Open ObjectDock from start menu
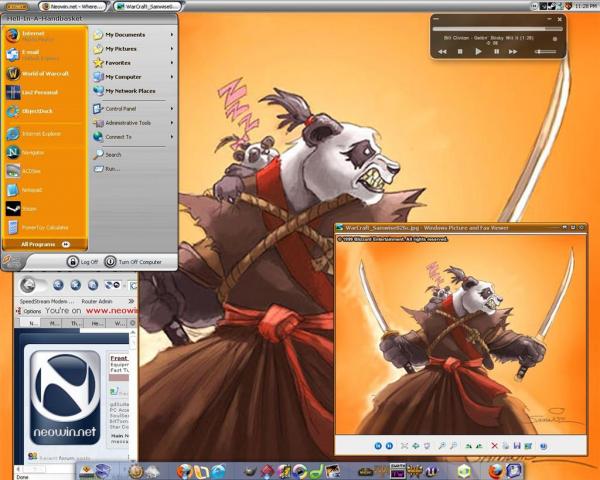The width and height of the screenshot is (600, 480). point(45,111)
